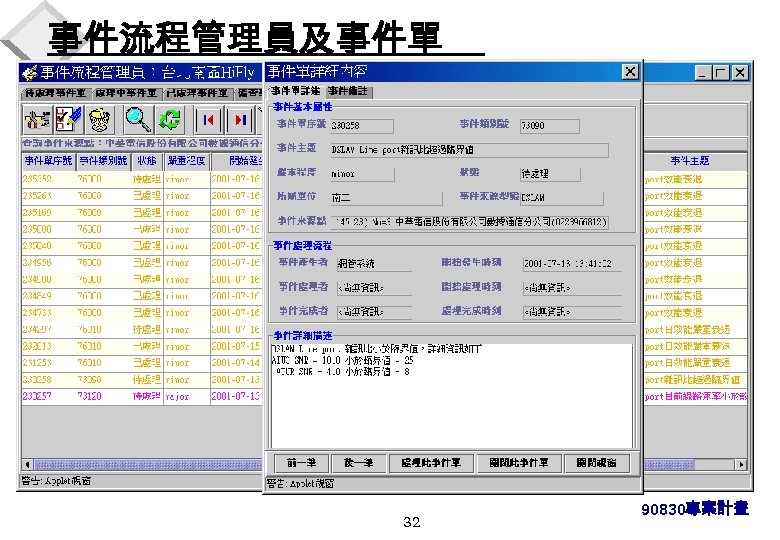Click the 開始發生時刻 timestamp field
Screen dimensions: 780x540
click(572, 264)
